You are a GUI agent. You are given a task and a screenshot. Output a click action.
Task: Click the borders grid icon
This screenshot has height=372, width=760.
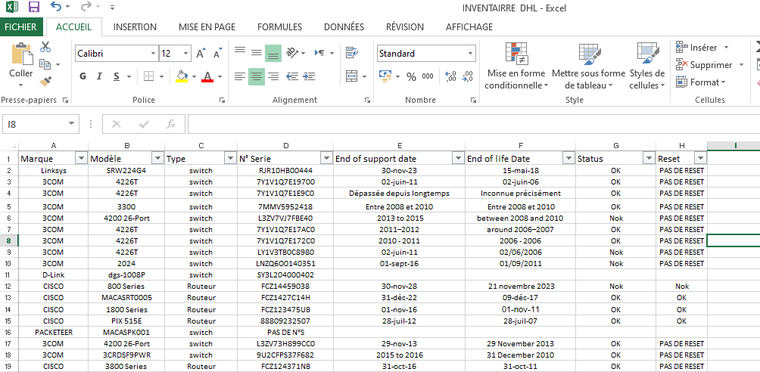149,76
